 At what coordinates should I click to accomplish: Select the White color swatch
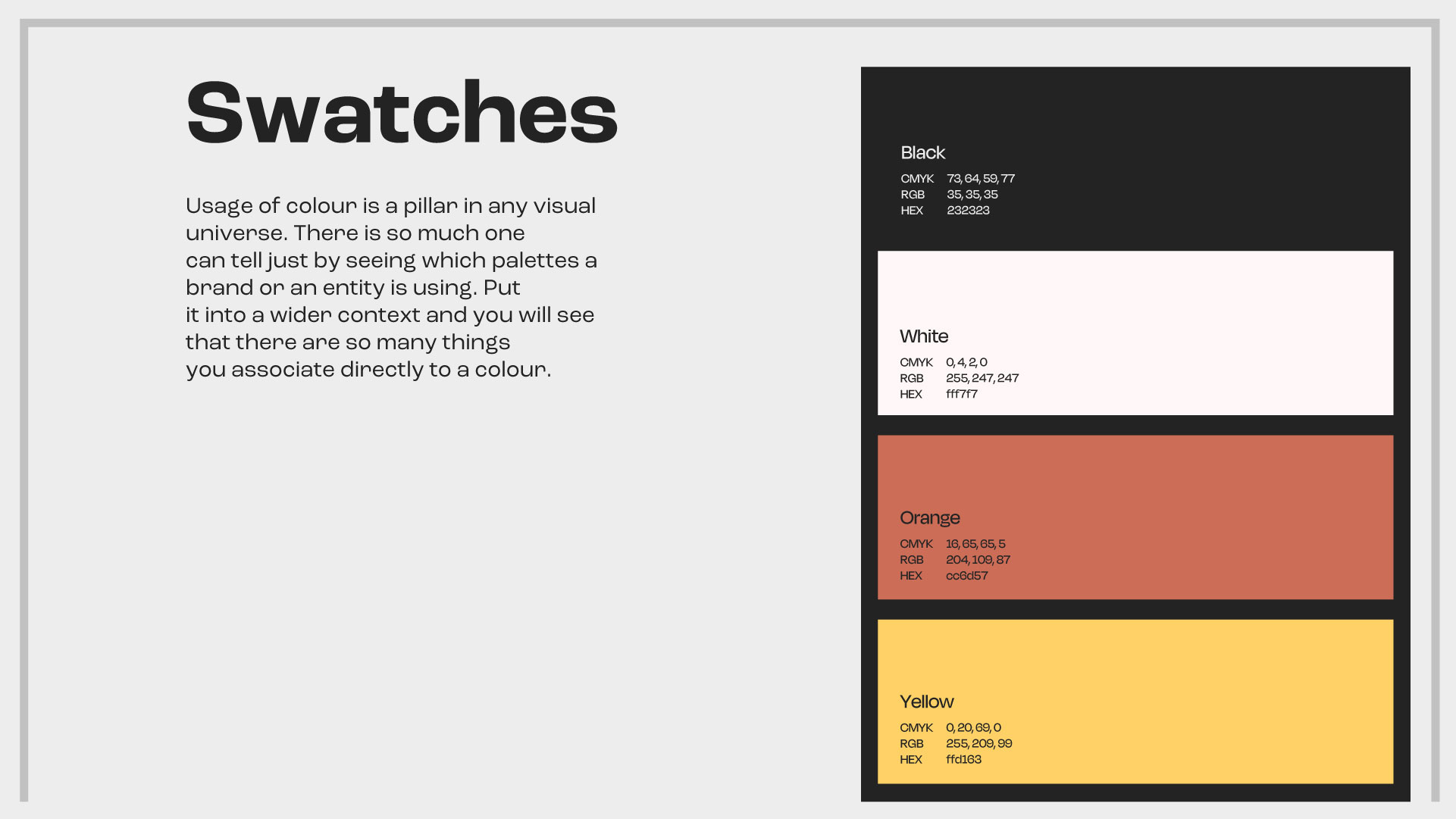tap(1135, 333)
